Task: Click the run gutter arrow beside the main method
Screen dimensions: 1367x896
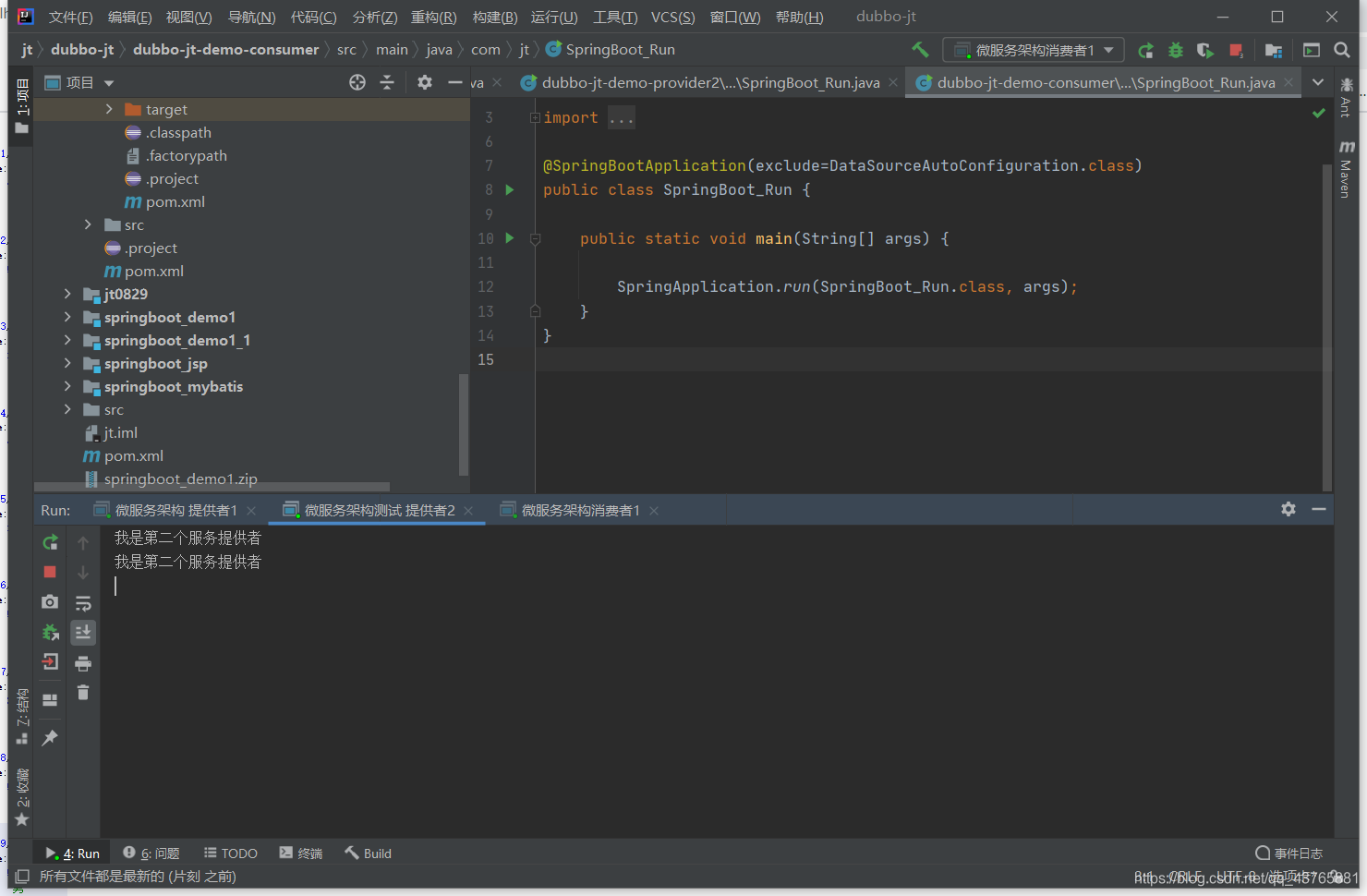Action: point(509,237)
